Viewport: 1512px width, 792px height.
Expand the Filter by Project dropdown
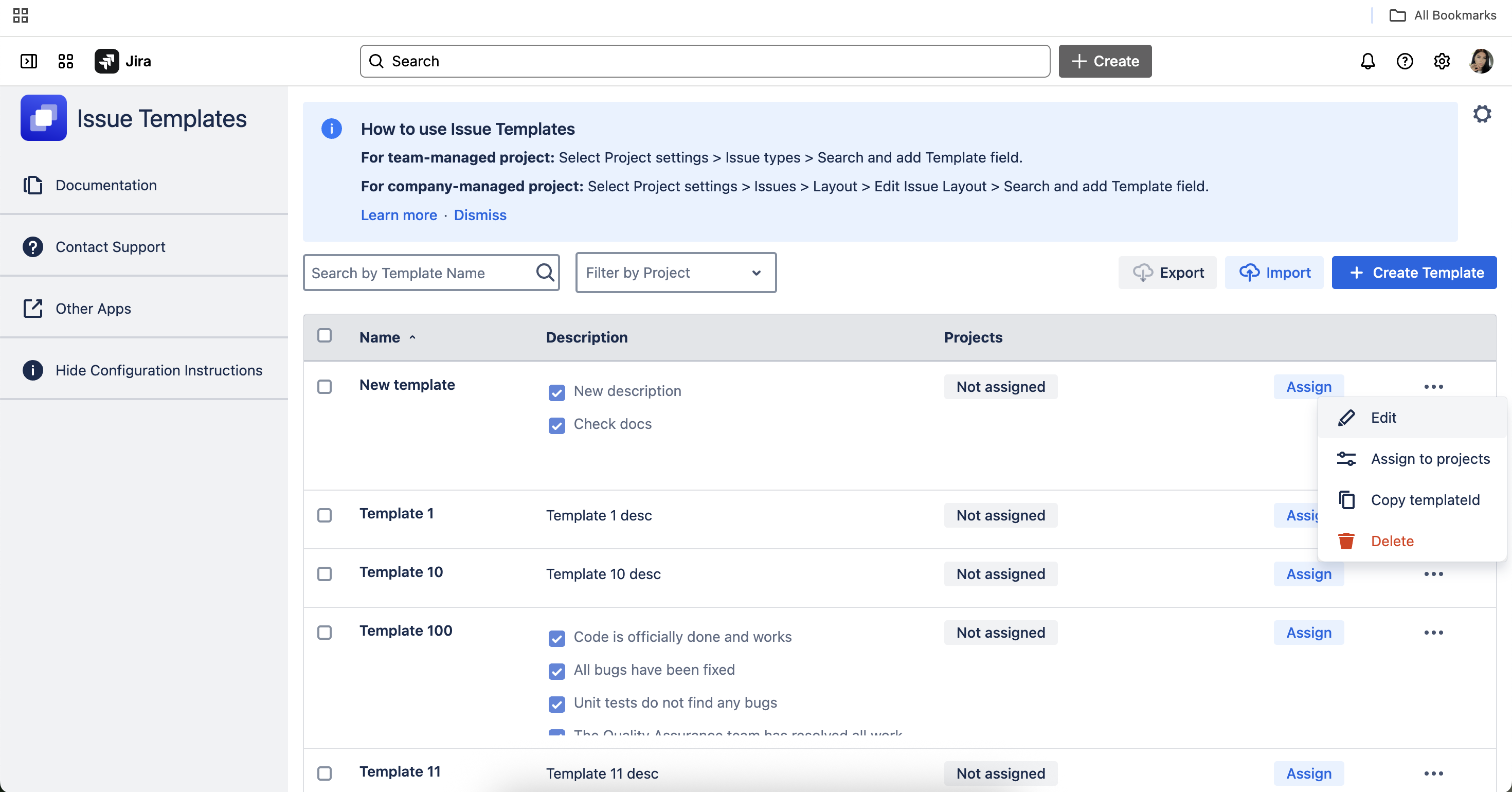click(676, 273)
